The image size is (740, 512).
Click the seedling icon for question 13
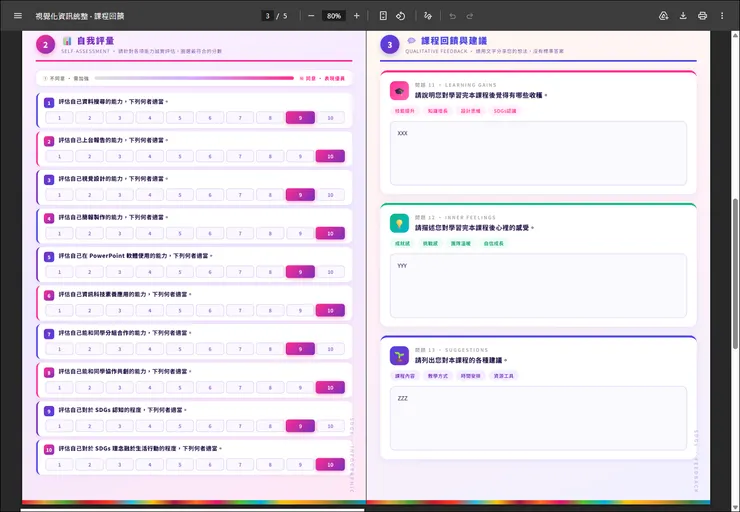pos(399,356)
